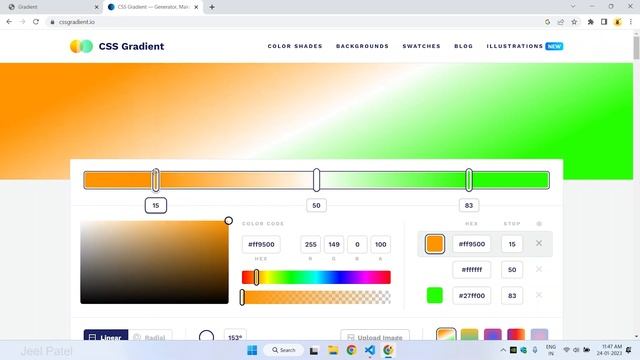640x360 pixels.
Task: Edit the color code HEX field #ff9500
Action: [261, 244]
